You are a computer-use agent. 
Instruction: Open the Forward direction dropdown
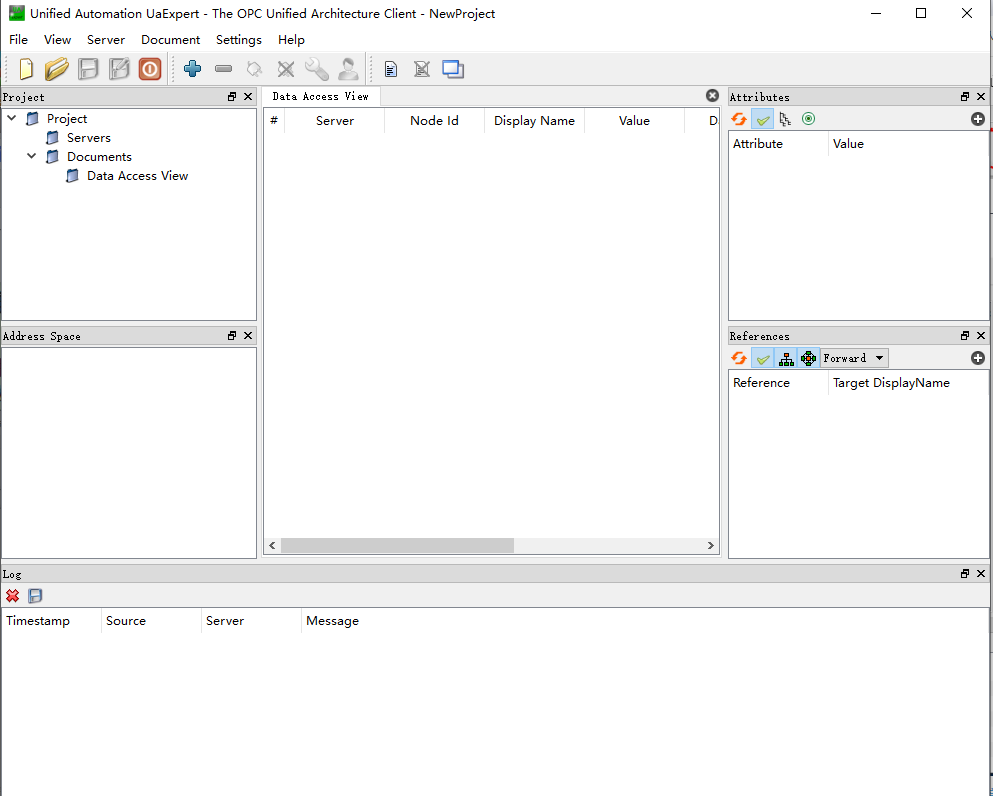pyautogui.click(x=853, y=358)
